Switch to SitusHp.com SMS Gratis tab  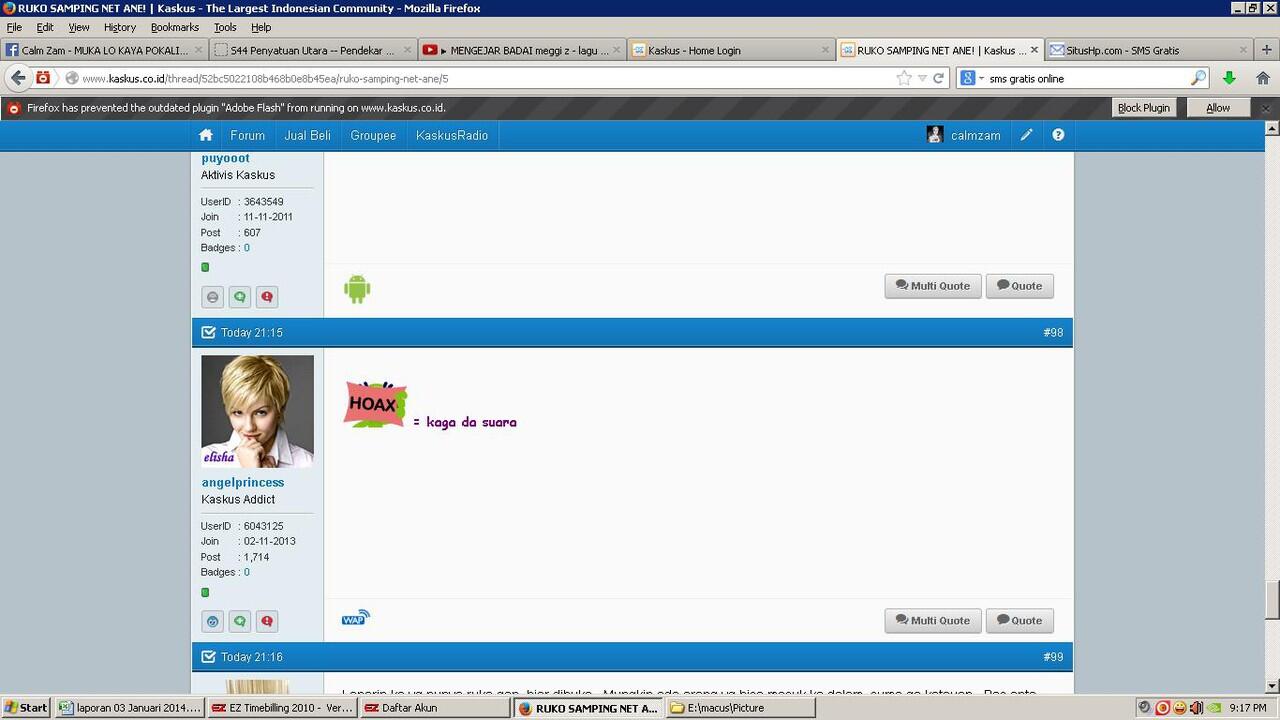tap(1150, 50)
